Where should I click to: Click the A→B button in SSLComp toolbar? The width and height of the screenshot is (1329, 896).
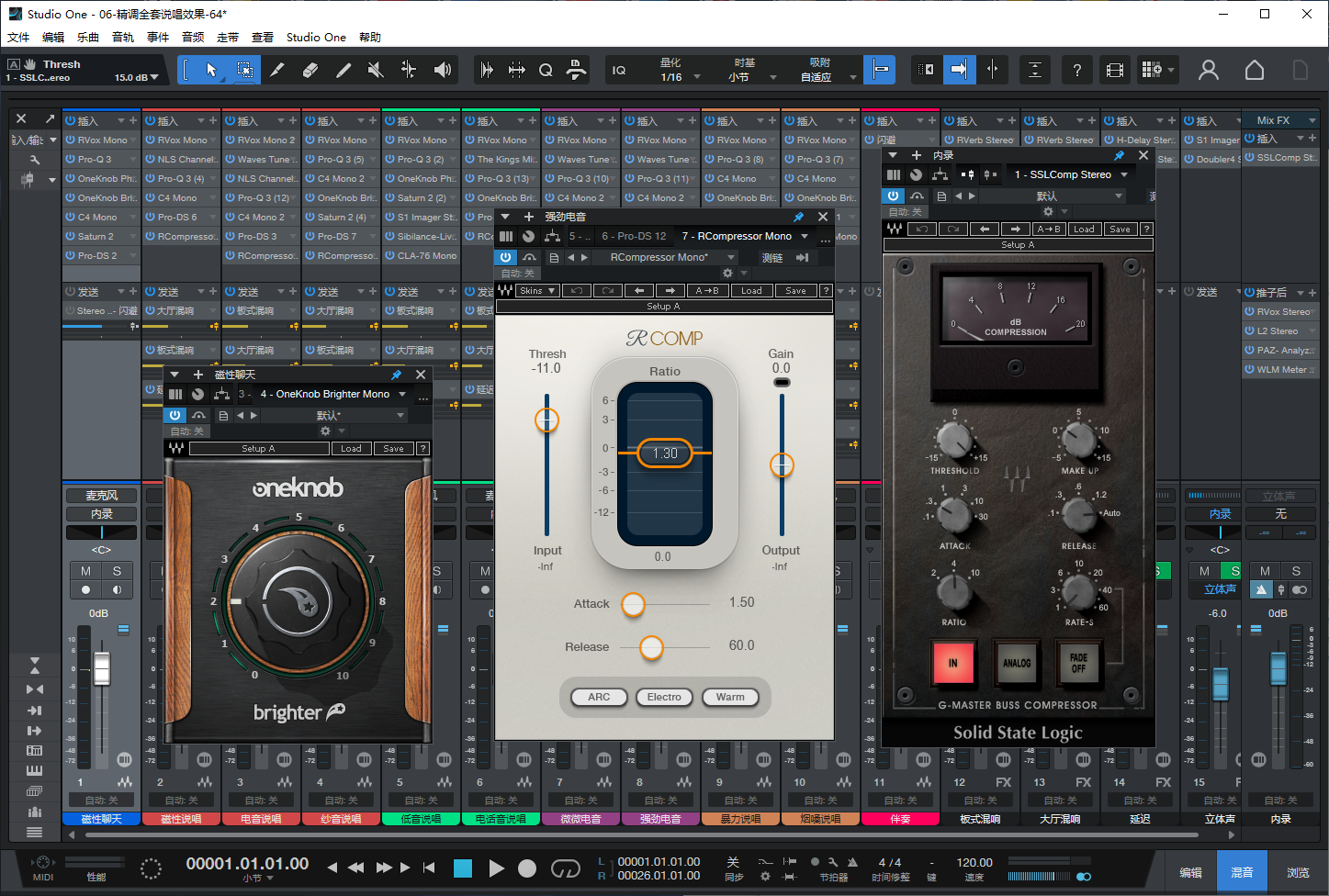coord(1049,230)
